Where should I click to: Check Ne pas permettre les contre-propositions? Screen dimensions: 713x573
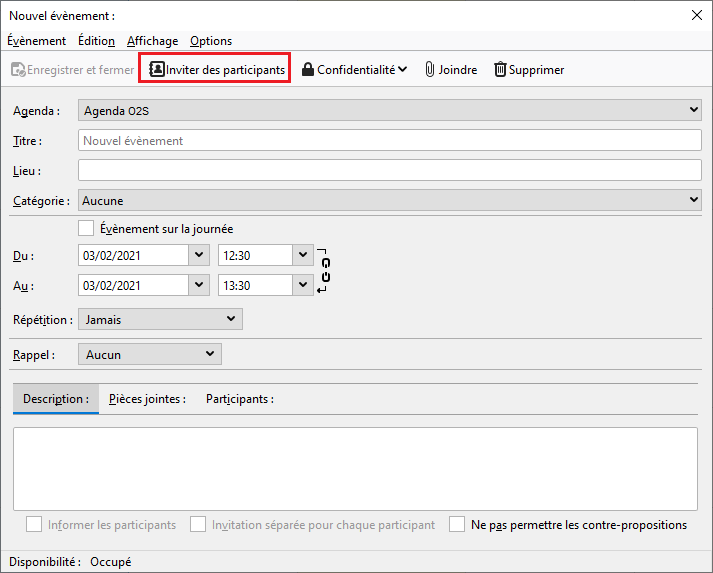tap(457, 524)
